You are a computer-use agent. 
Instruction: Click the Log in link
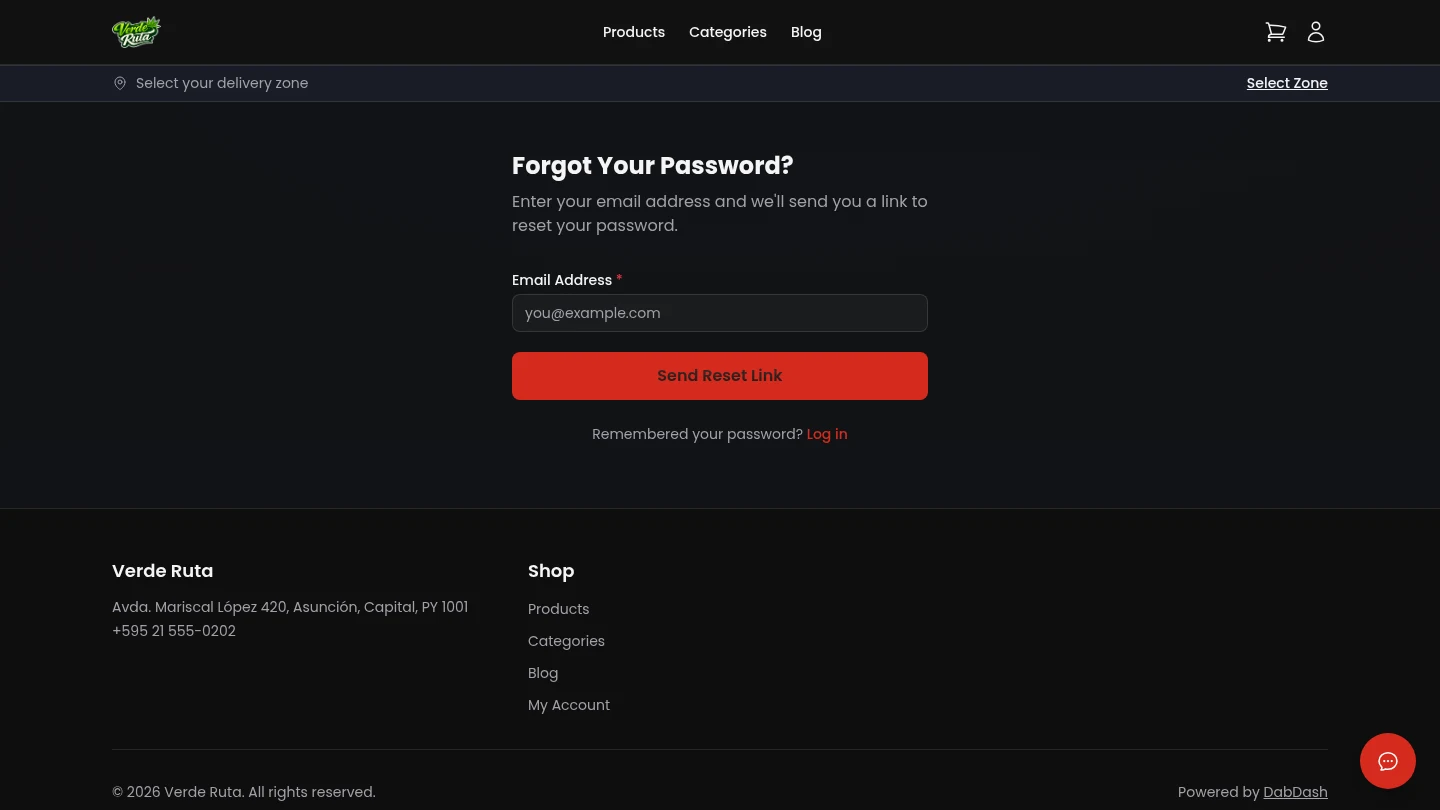(x=827, y=434)
